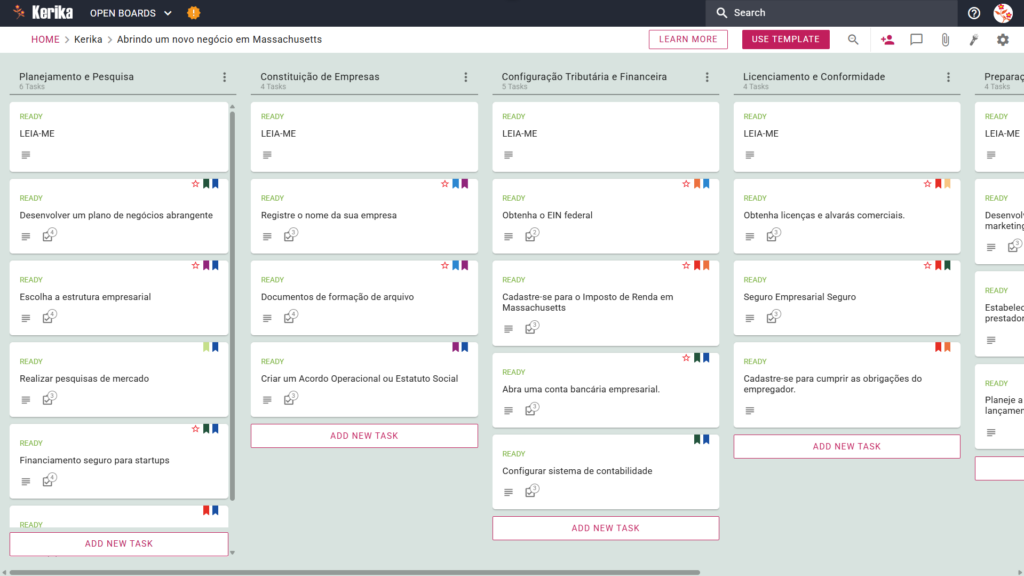Open card Financiamento seguro para startups
The width and height of the screenshot is (1024, 576).
click(119, 460)
